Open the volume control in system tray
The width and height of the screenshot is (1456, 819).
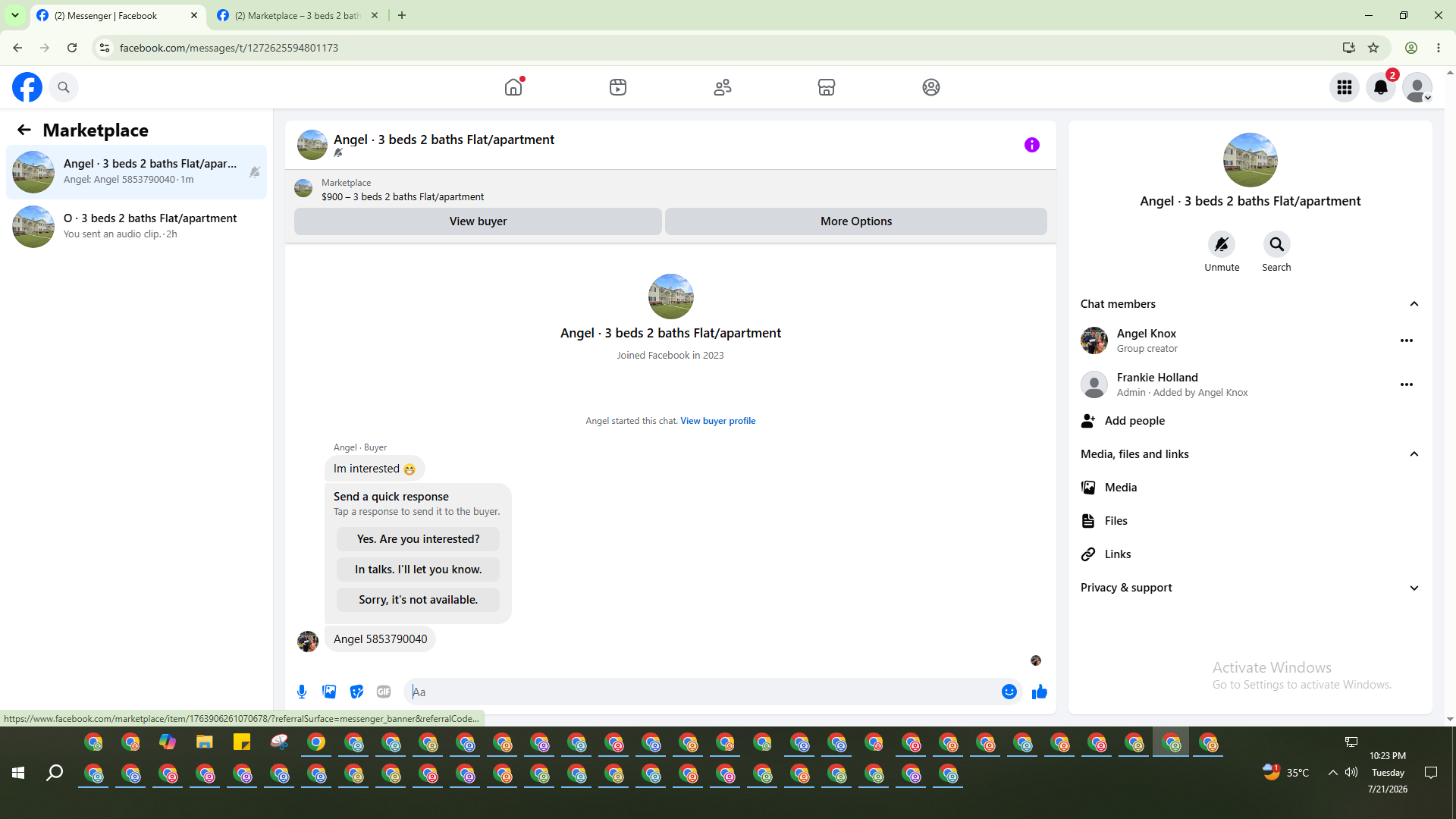pyautogui.click(x=1351, y=773)
